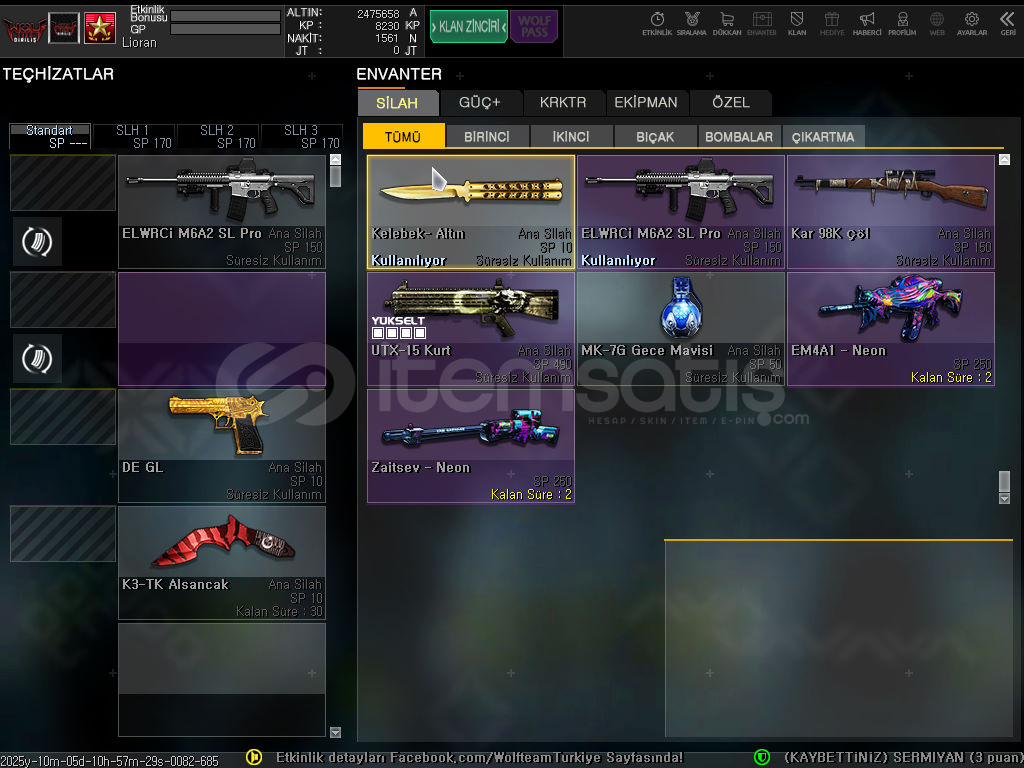
Task: Click the Wolfteam logo icon top-left
Action: pyautogui.click(x=23, y=28)
